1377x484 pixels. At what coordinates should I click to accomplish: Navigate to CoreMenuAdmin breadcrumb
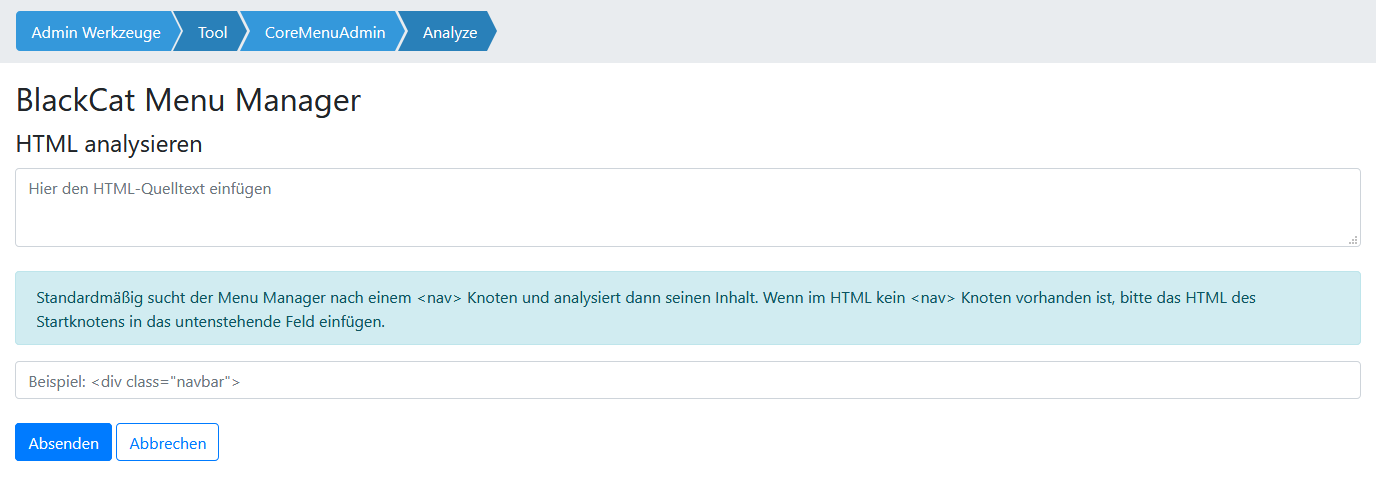point(325,32)
